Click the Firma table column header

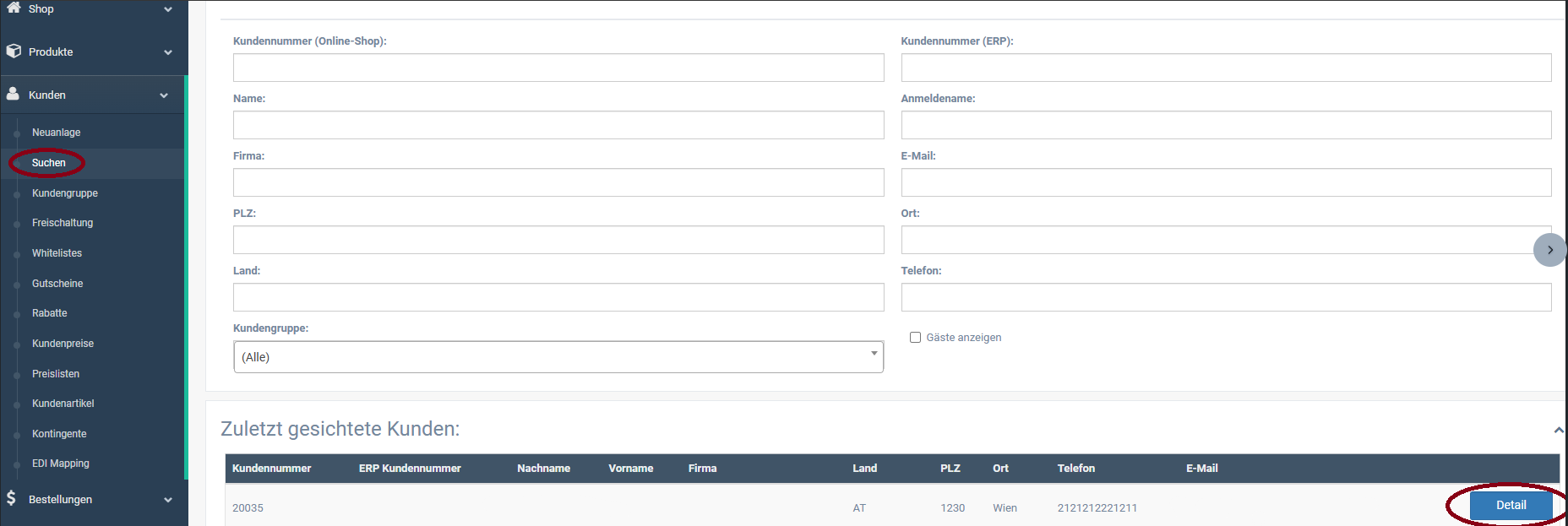point(702,469)
